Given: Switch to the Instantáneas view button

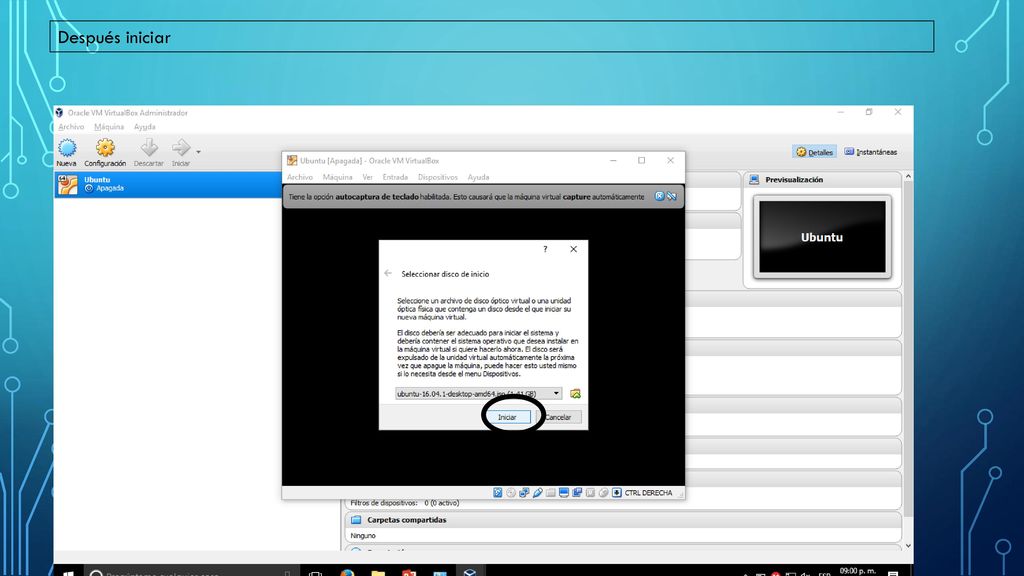Looking at the screenshot, I should coord(871,152).
